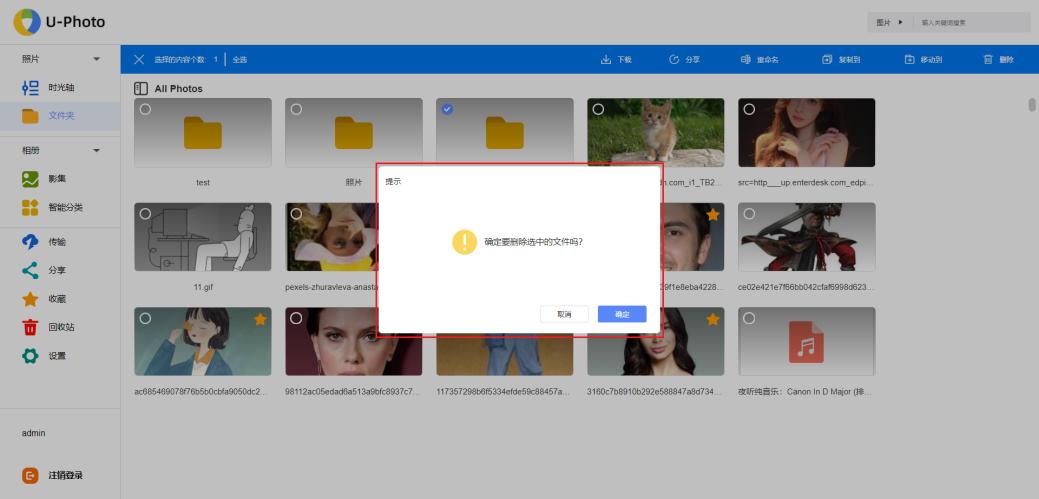This screenshot has width=1039, height=499.
Task: Open the 影集 album icon
Action: pos(31,179)
